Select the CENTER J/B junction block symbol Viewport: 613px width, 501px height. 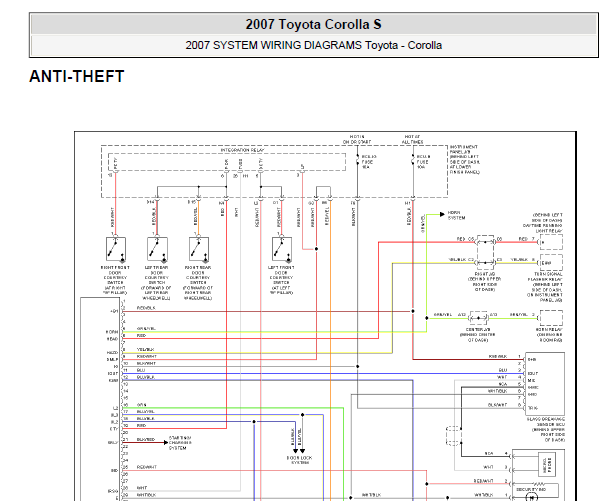tap(479, 318)
